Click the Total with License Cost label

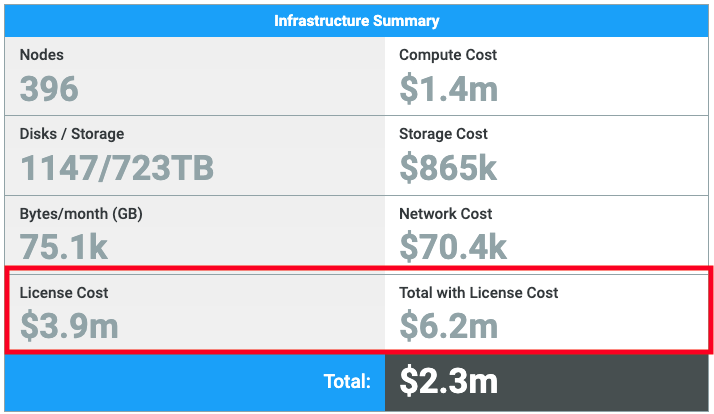(478, 293)
